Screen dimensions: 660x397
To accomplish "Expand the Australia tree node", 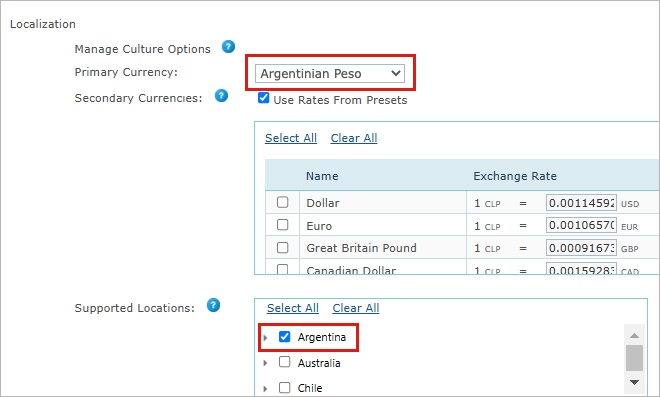I will coord(265,363).
